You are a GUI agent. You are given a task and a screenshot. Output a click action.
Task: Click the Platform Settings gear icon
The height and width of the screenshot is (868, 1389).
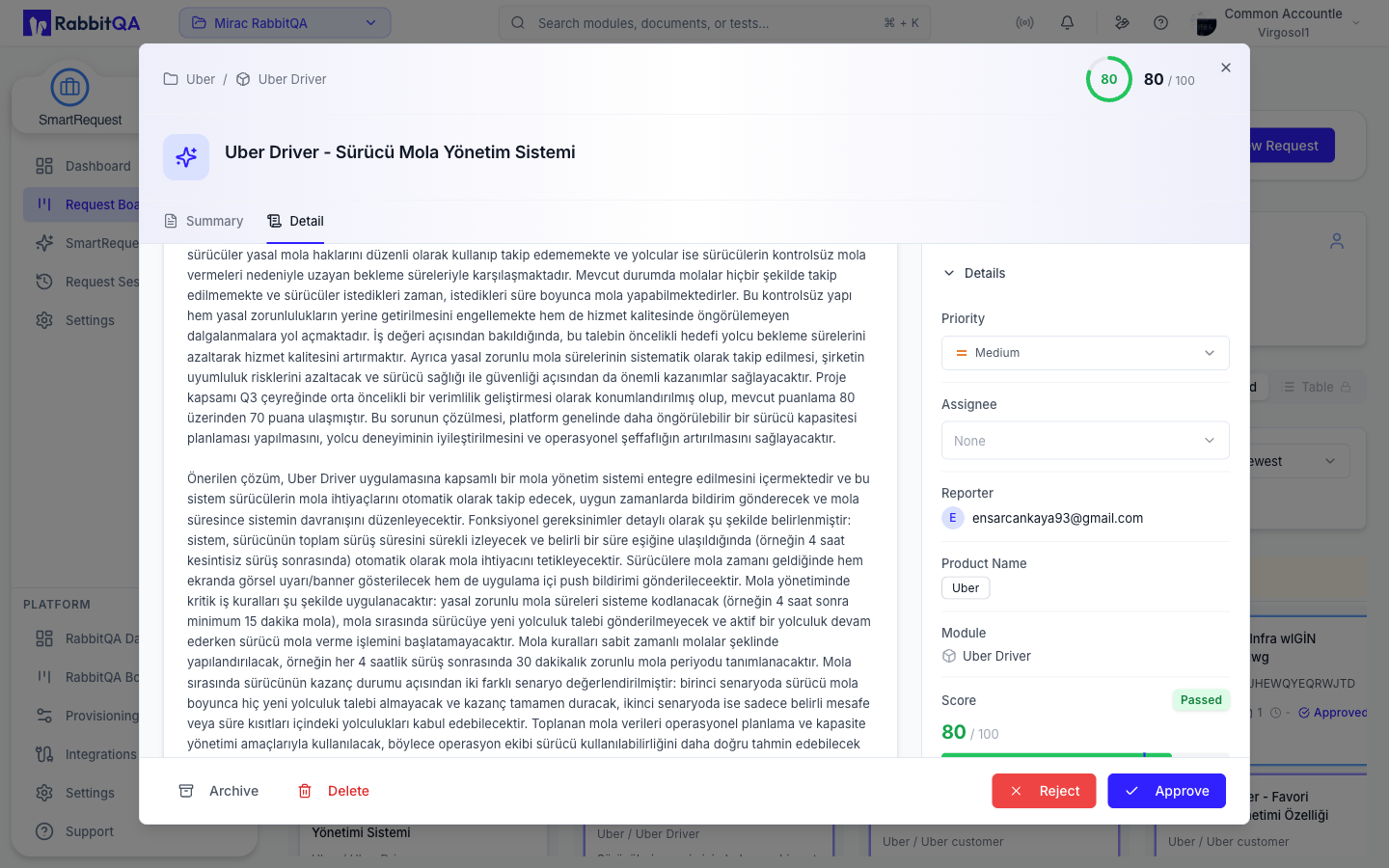pyautogui.click(x=44, y=793)
